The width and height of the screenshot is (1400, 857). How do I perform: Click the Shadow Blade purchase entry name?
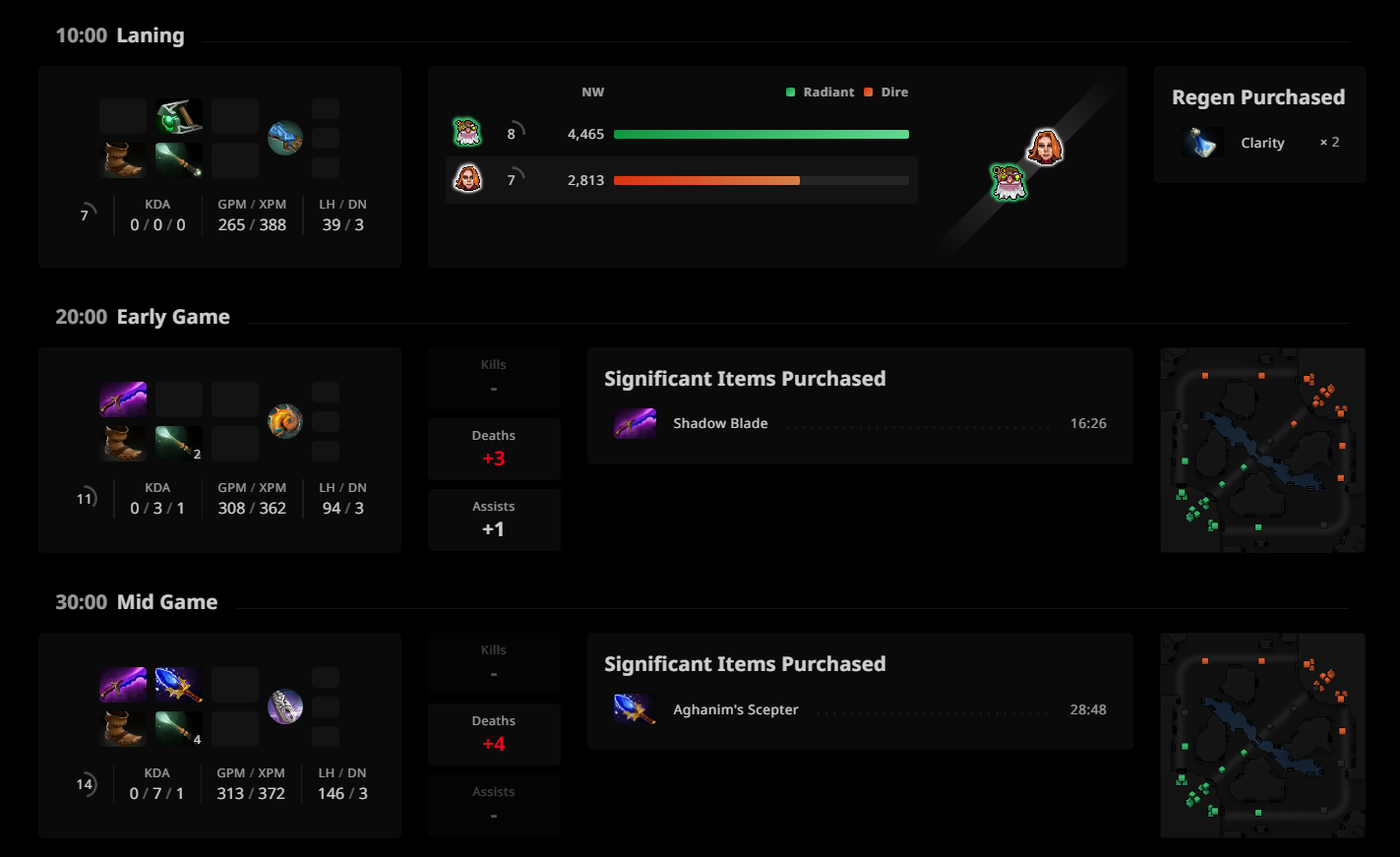[720, 423]
